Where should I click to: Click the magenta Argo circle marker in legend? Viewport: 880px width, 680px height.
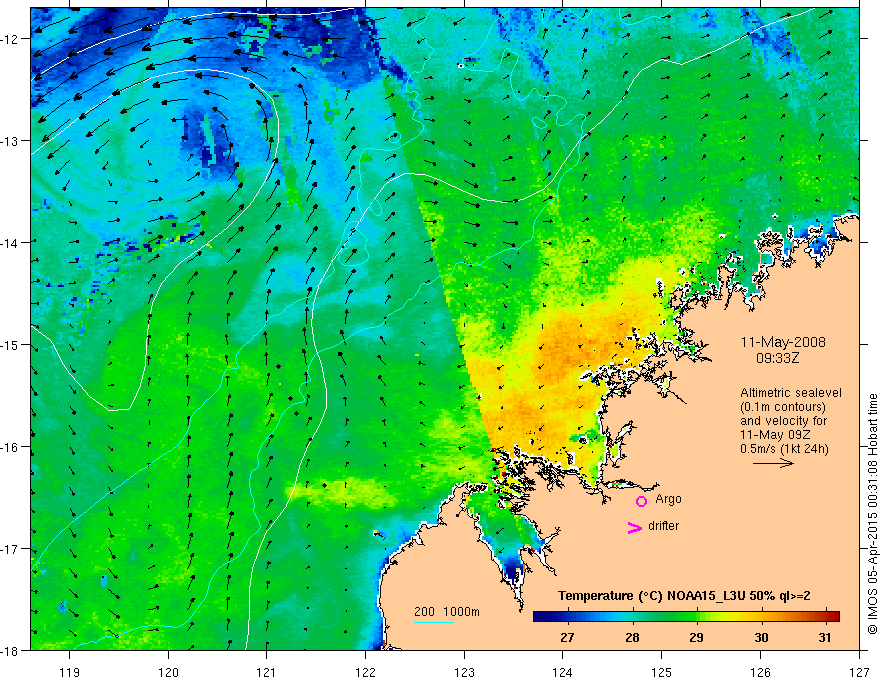click(641, 501)
